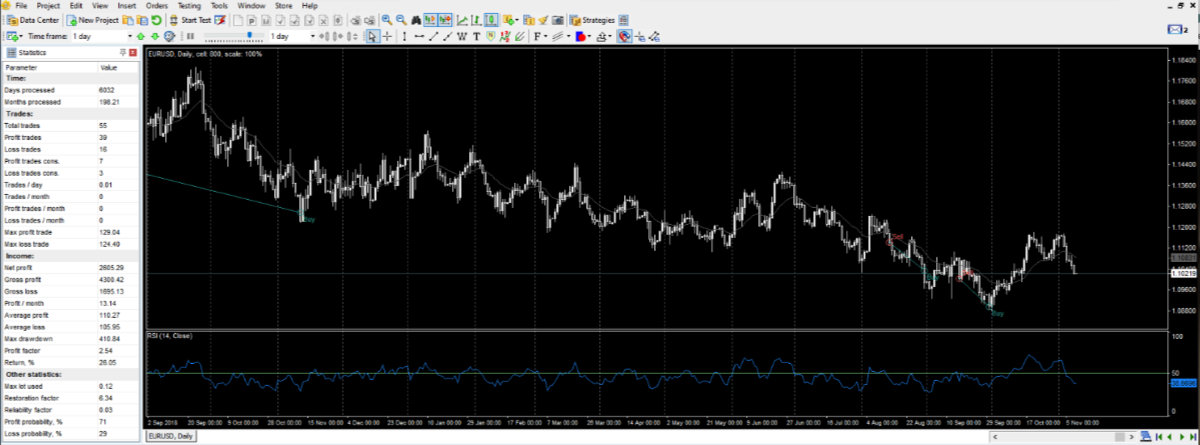Pin the Statistics panel
This screenshot has width=1200, height=445.
122,53
